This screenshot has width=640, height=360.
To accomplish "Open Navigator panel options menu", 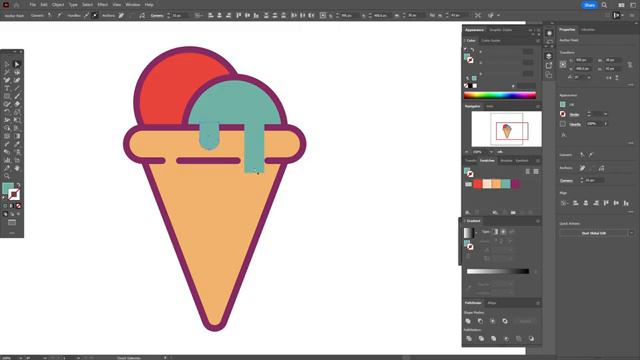I will coord(538,106).
